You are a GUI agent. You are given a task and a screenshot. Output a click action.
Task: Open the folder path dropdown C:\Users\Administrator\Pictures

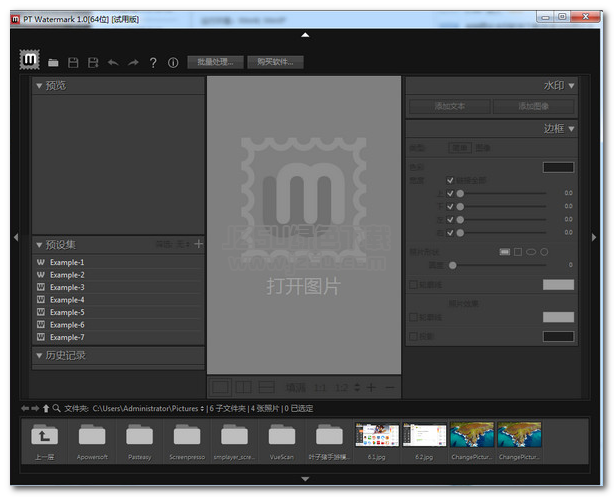[148, 408]
